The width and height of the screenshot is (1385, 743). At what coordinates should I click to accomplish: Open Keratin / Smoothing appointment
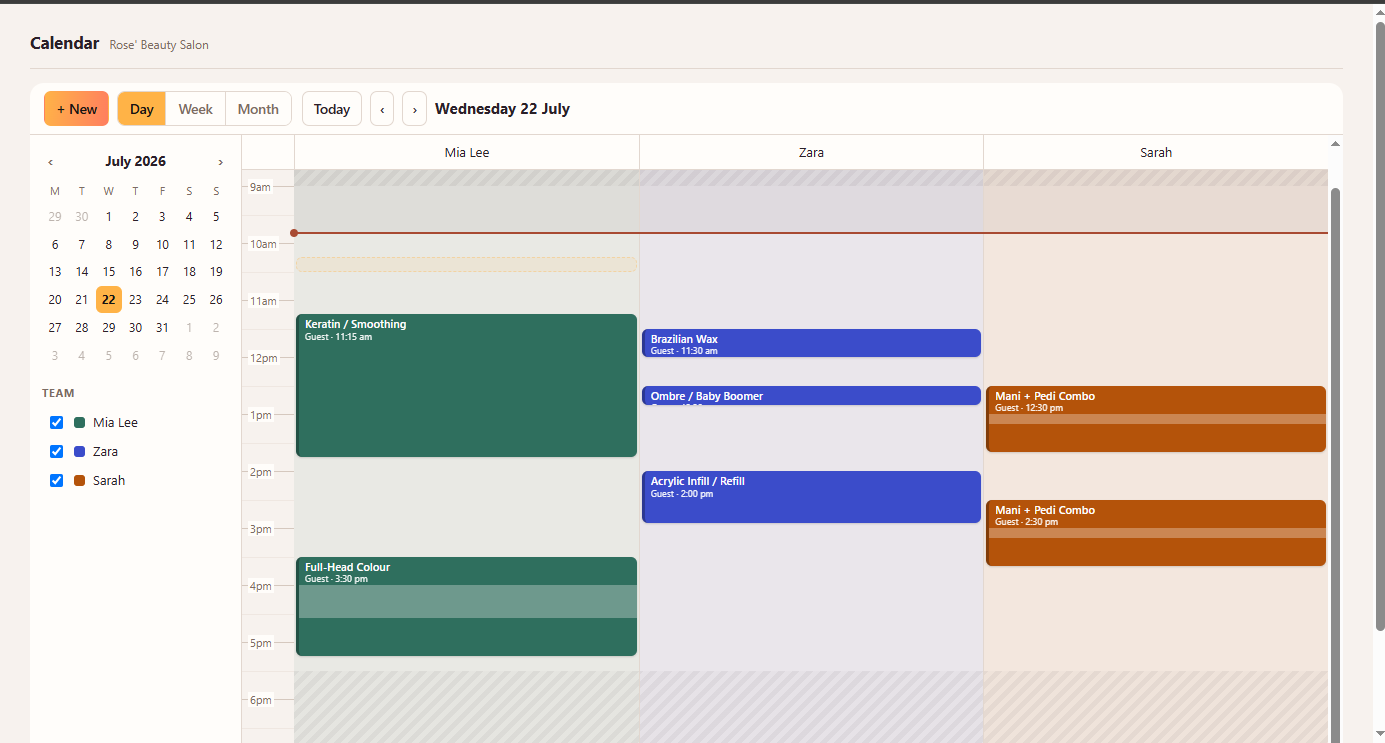467,386
